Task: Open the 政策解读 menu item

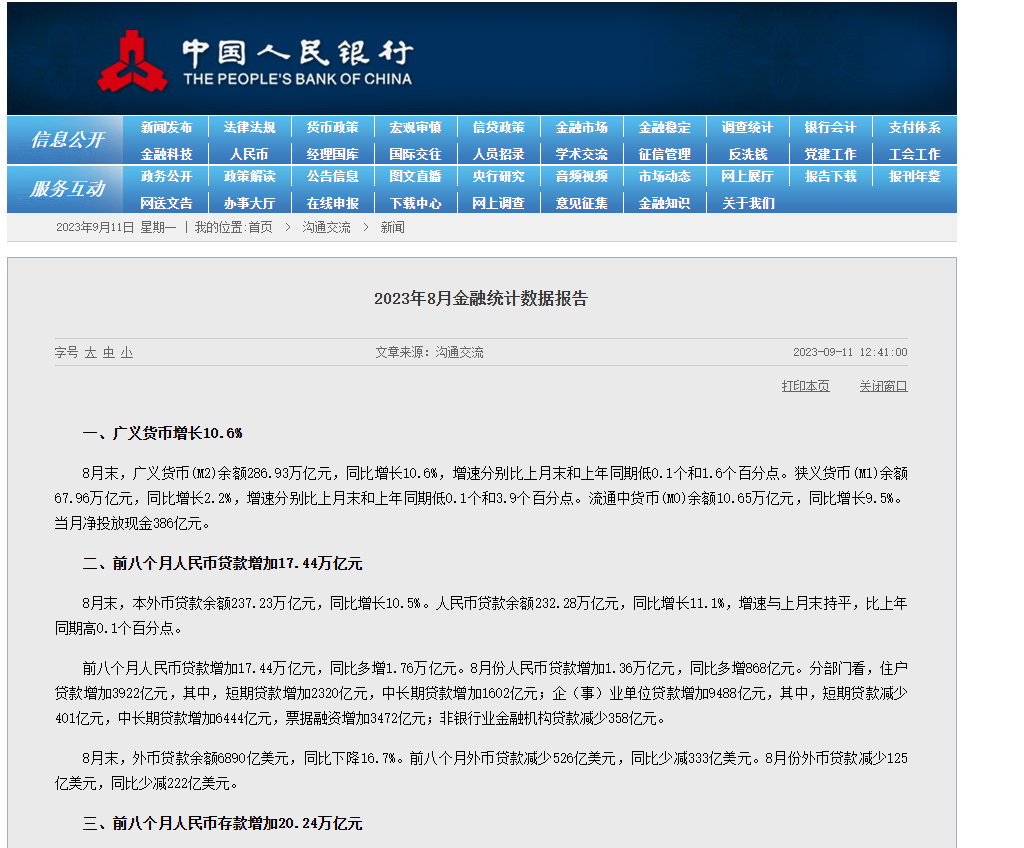Action: click(249, 177)
